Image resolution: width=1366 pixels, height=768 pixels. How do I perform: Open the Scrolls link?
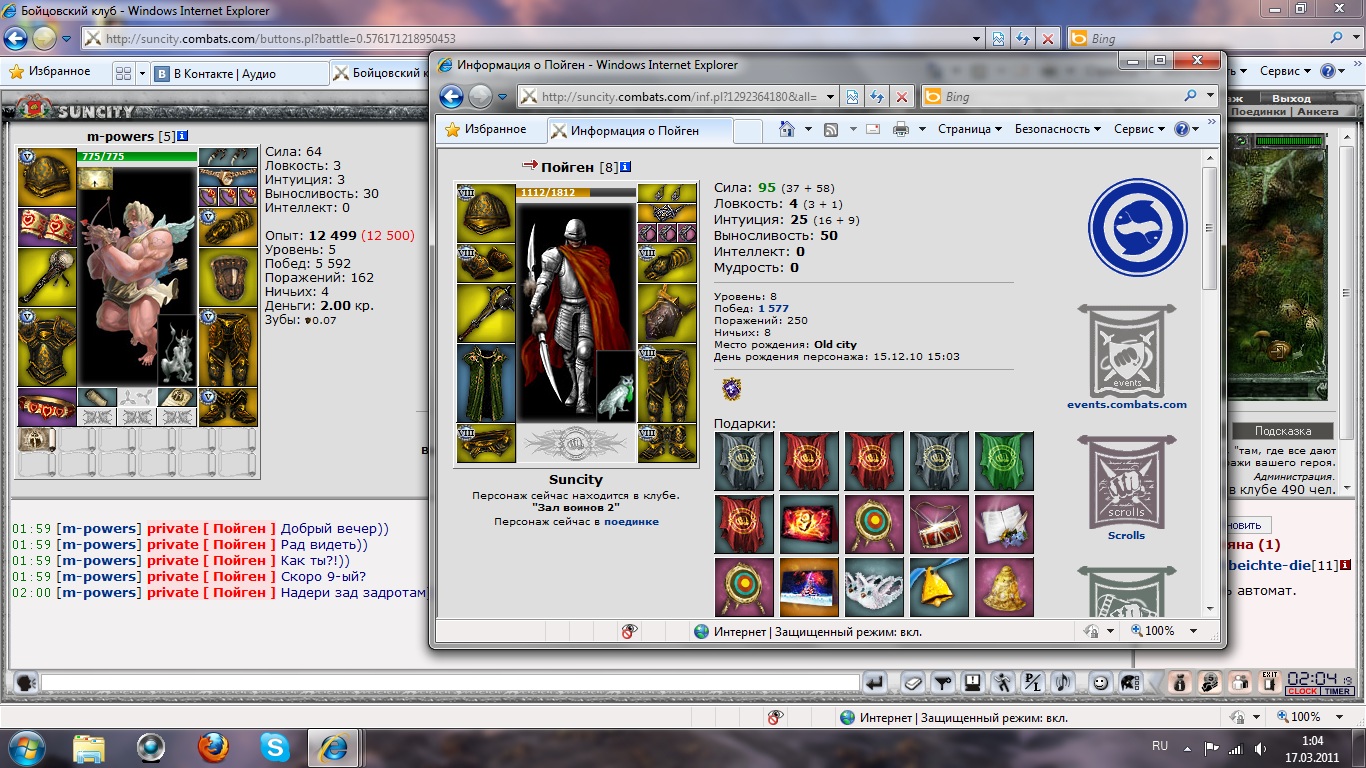[x=1126, y=535]
